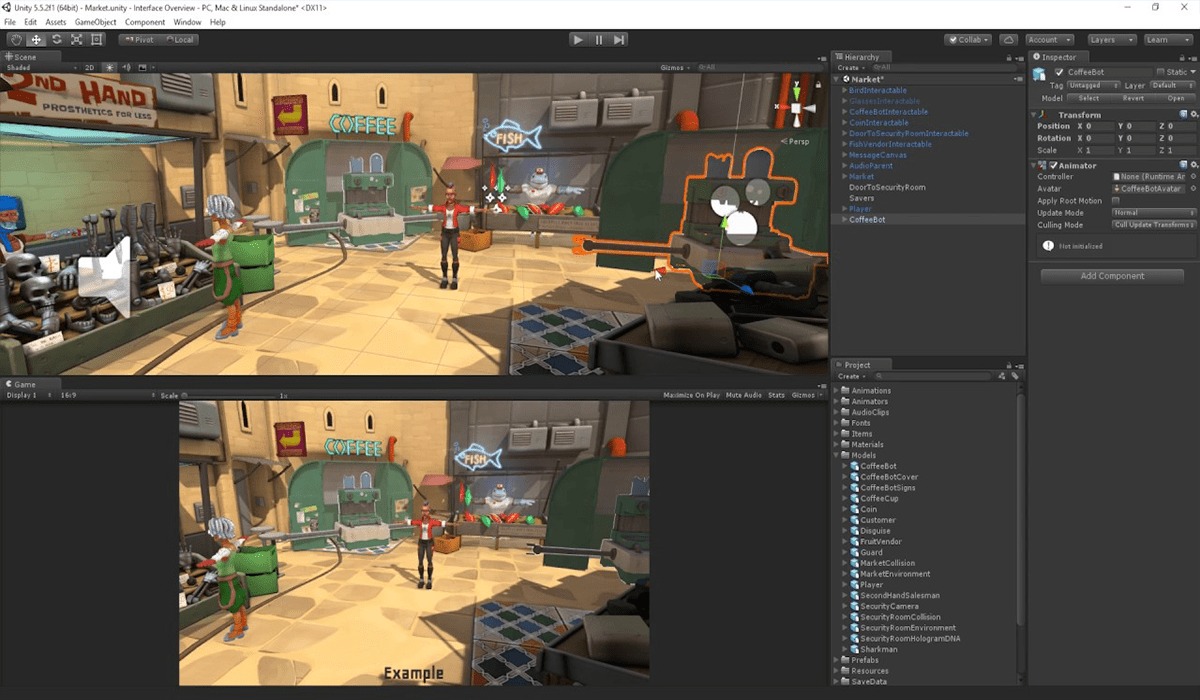This screenshot has height=700, width=1200.
Task: Open scene effects image icon
Action: [142, 67]
